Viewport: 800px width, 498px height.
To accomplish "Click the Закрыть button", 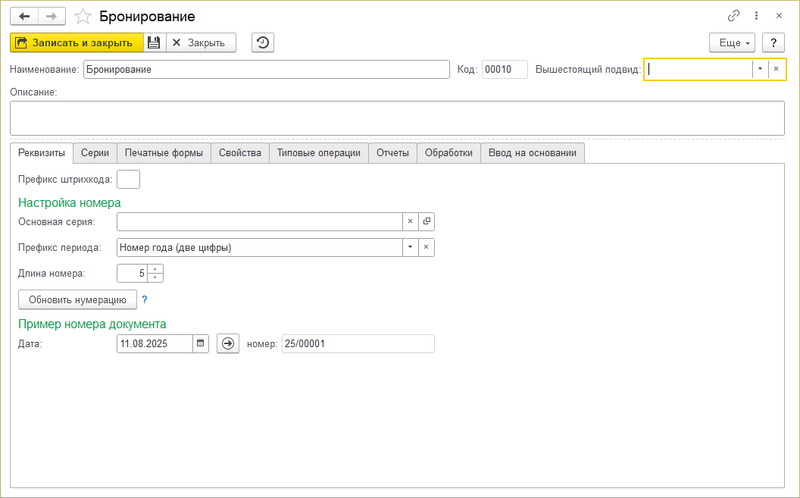I will click(201, 43).
